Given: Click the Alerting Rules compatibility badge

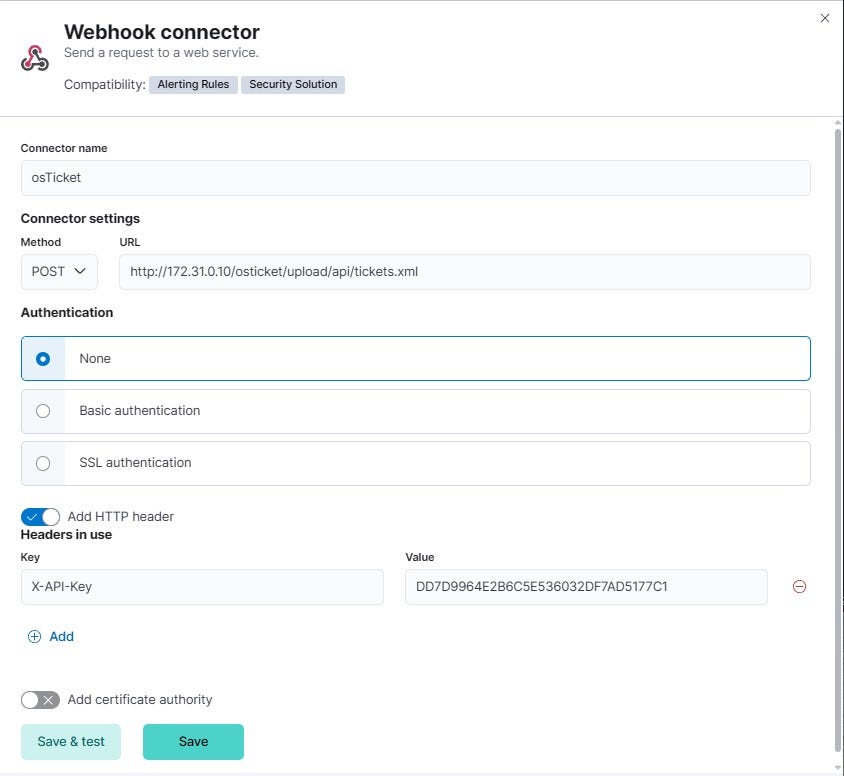Looking at the screenshot, I should coord(193,84).
